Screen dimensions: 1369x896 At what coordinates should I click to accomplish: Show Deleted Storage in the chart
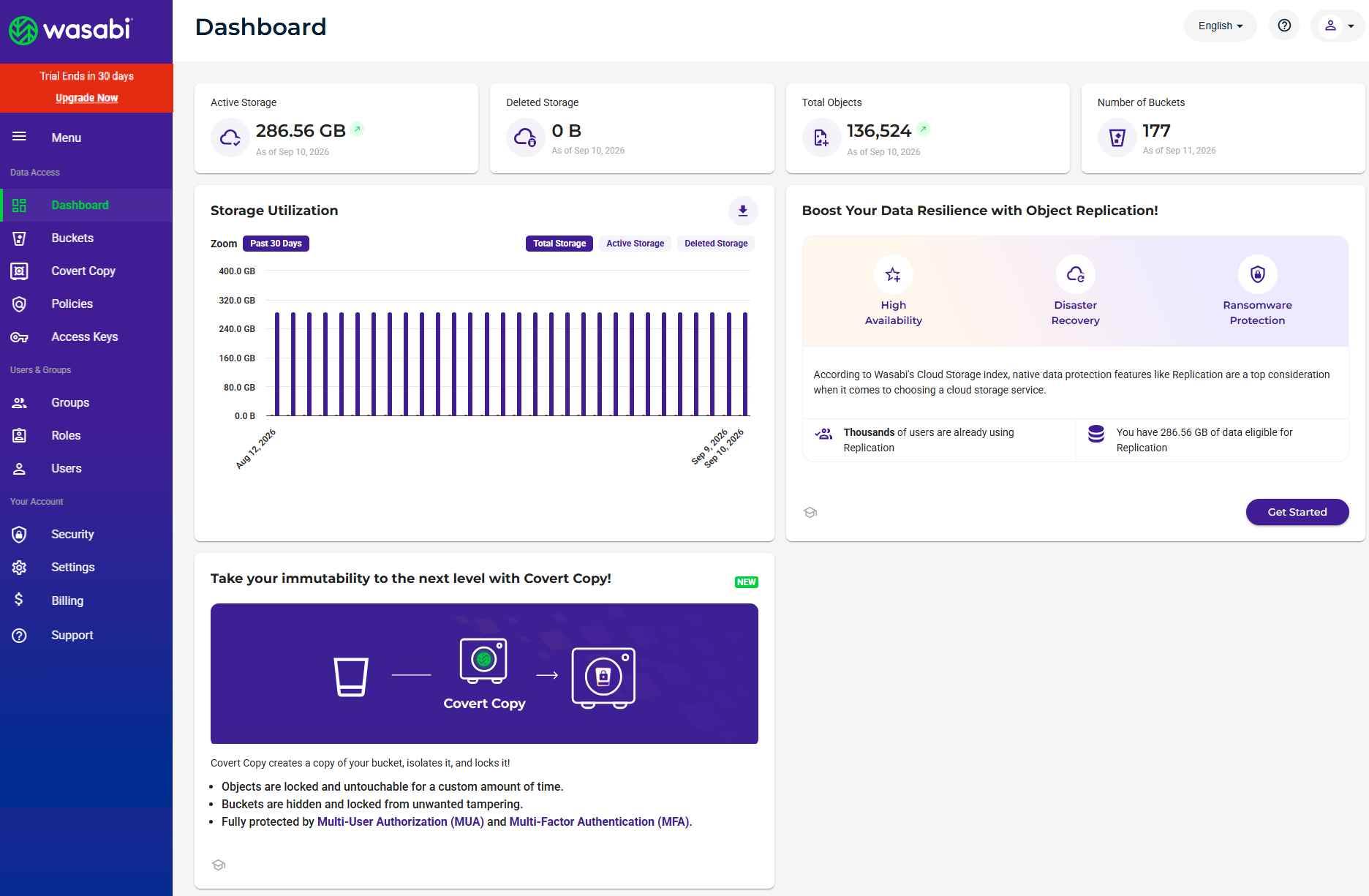pyautogui.click(x=716, y=244)
